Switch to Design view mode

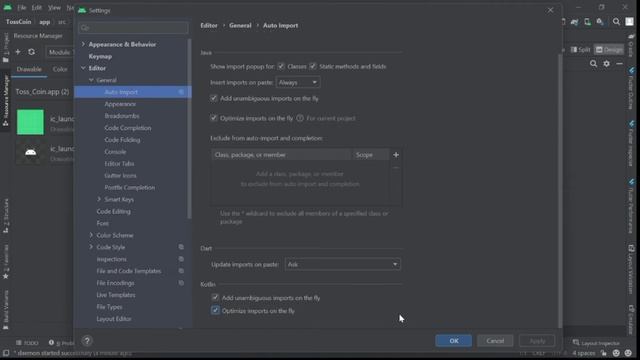point(609,49)
